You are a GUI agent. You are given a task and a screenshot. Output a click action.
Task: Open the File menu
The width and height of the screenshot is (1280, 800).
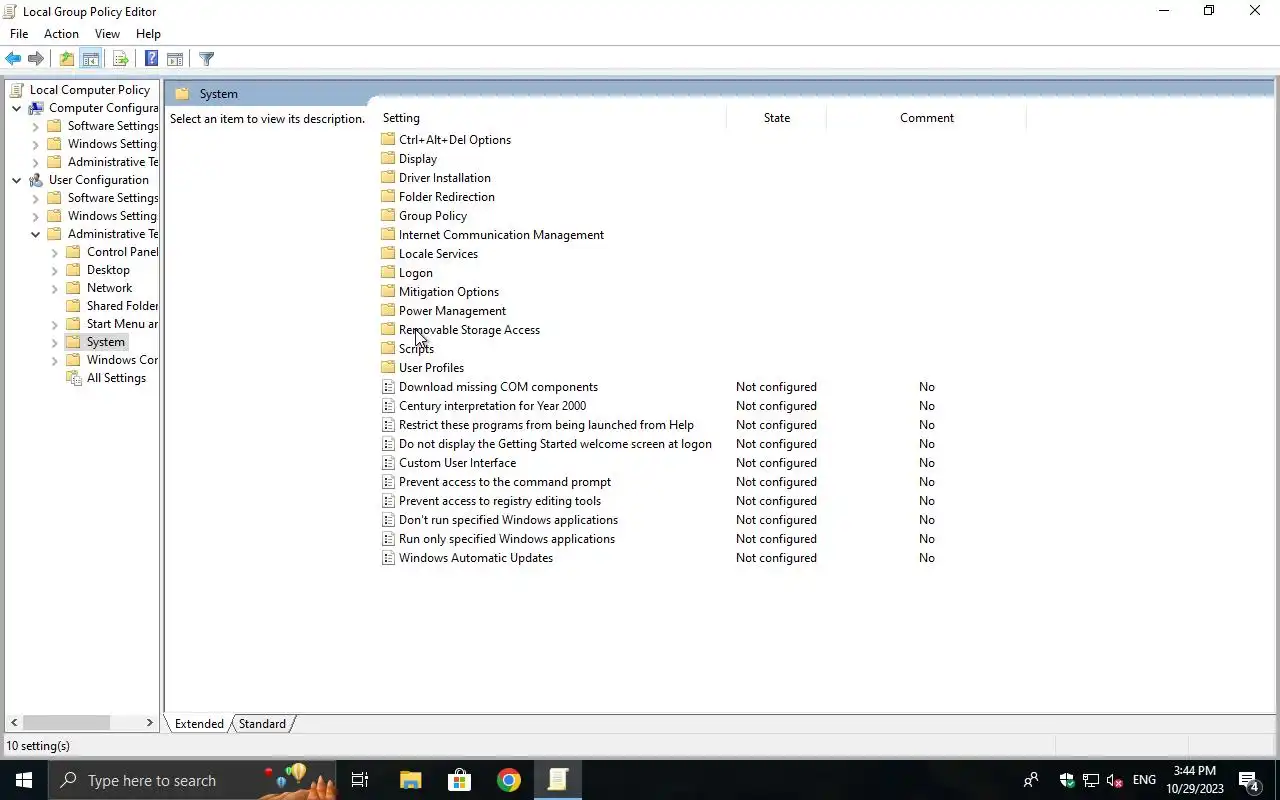point(19,34)
